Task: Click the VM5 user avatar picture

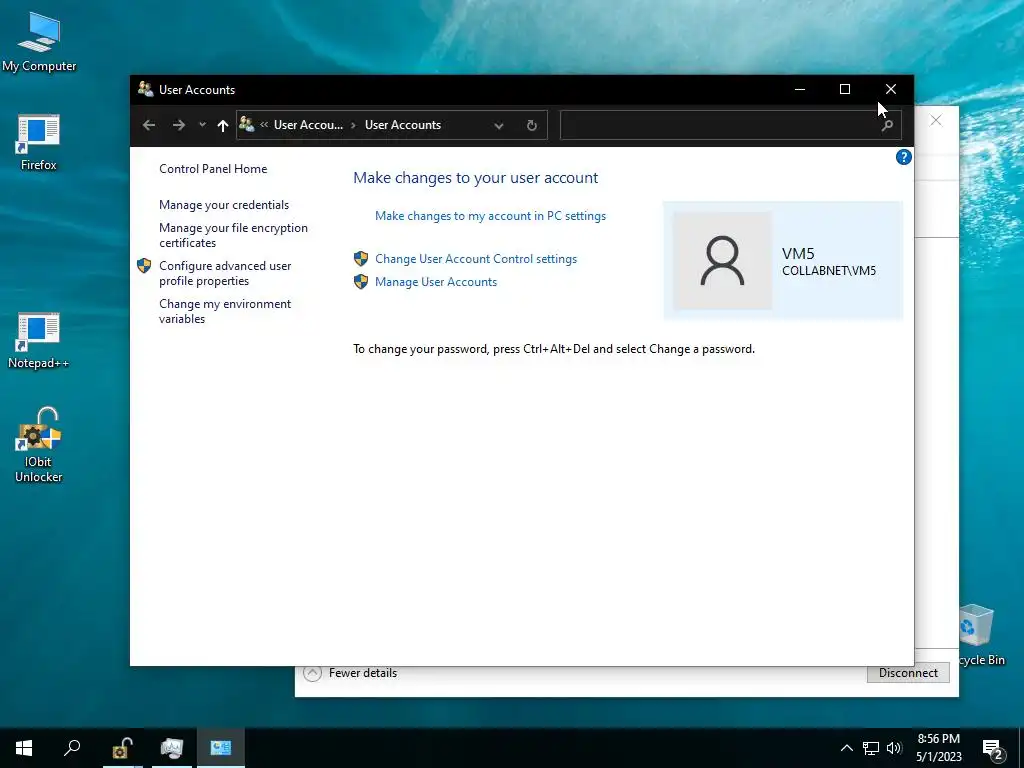Action: pyautogui.click(x=722, y=261)
